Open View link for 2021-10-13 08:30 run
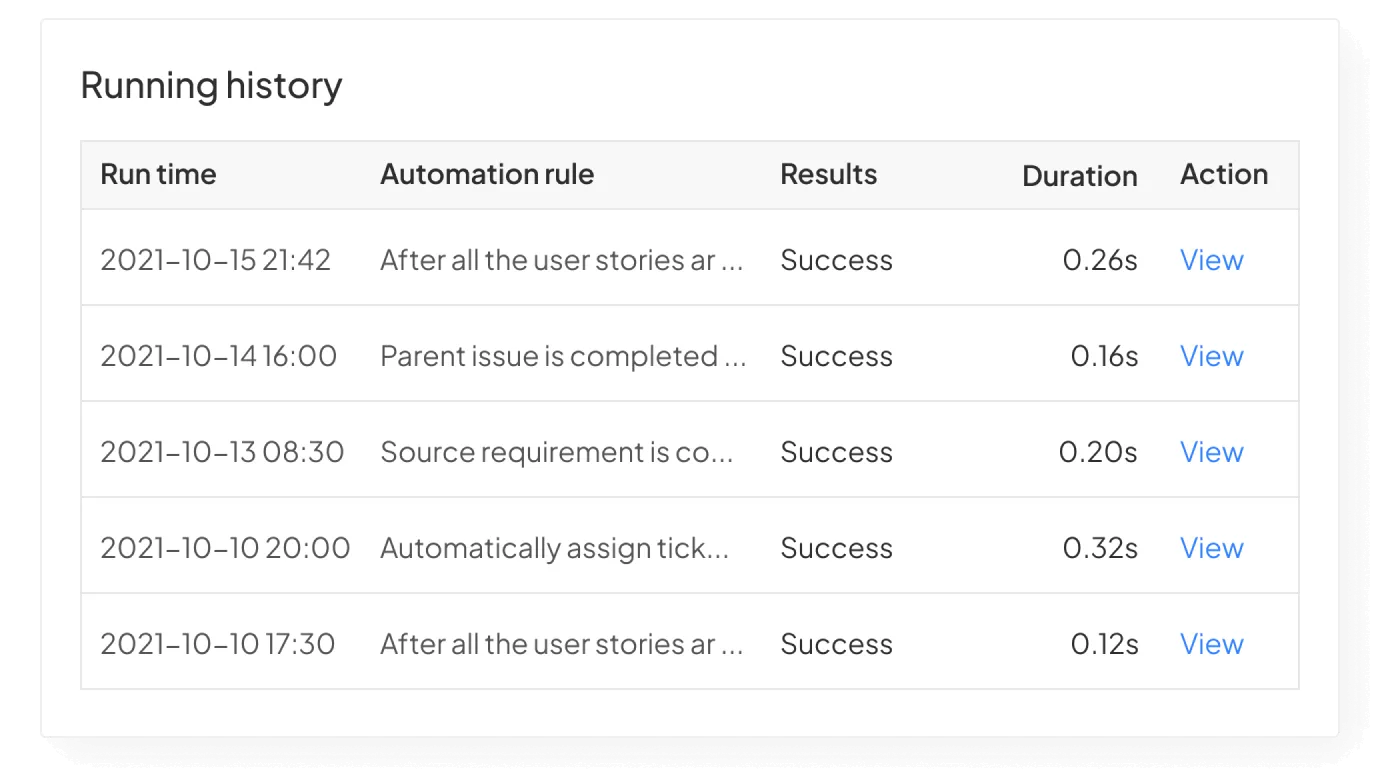Image resolution: width=1380 pixels, height=778 pixels. [1211, 452]
